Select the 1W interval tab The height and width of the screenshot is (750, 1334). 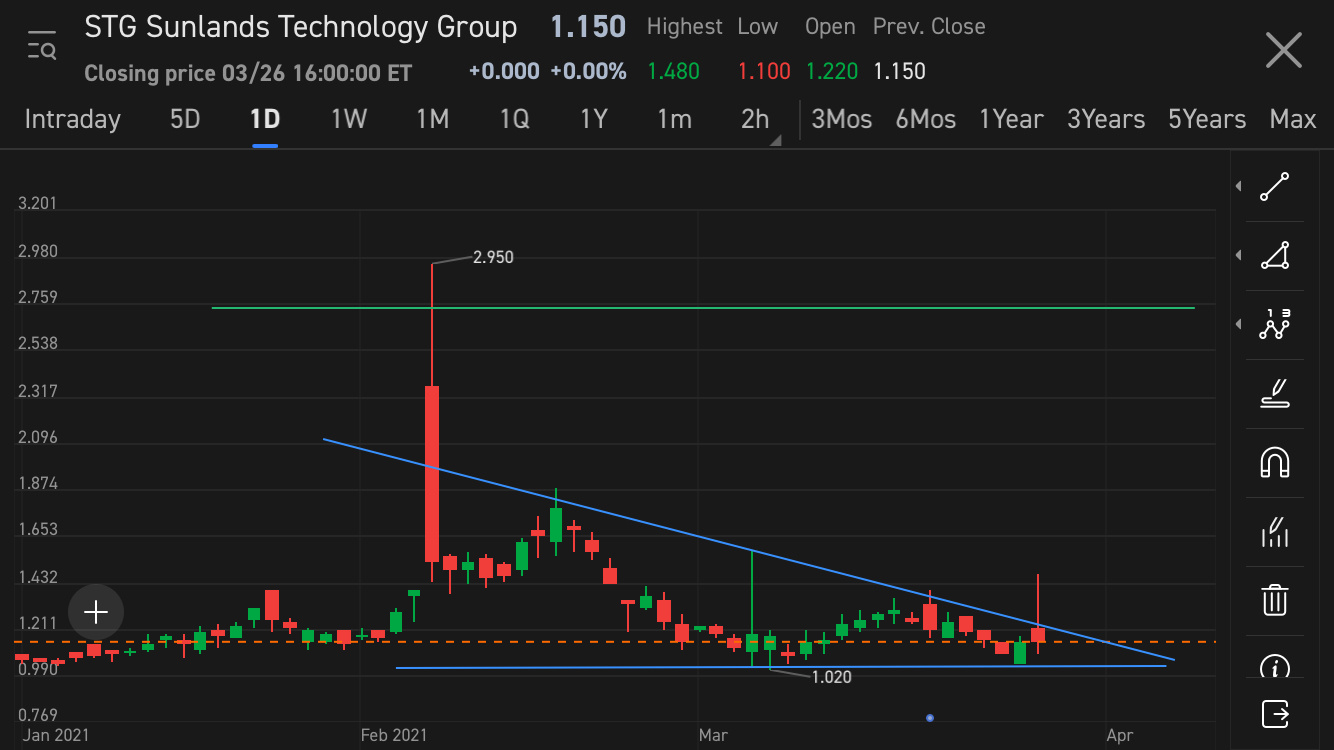pyautogui.click(x=349, y=119)
